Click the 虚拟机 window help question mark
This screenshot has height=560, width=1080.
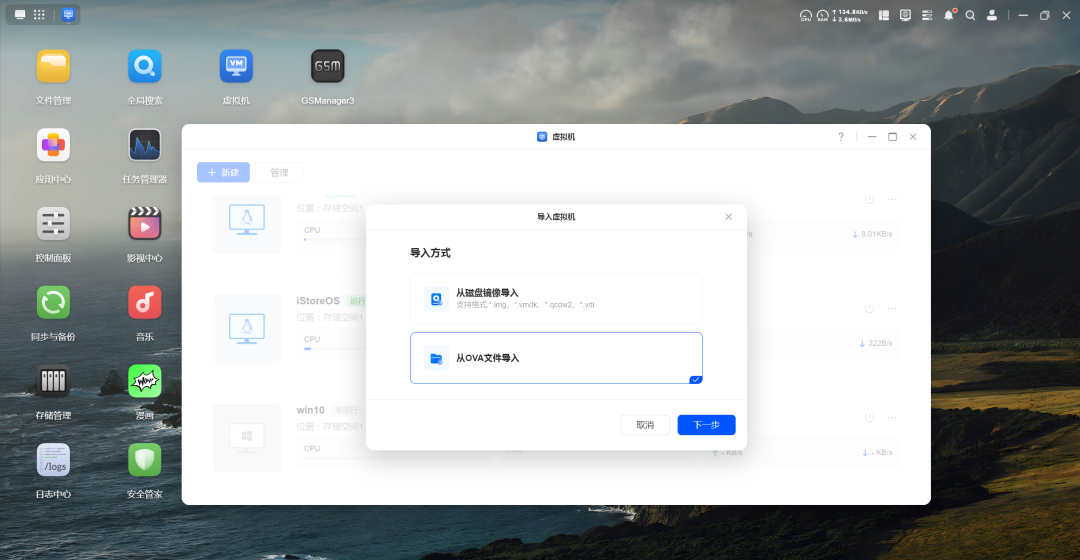[x=841, y=136]
